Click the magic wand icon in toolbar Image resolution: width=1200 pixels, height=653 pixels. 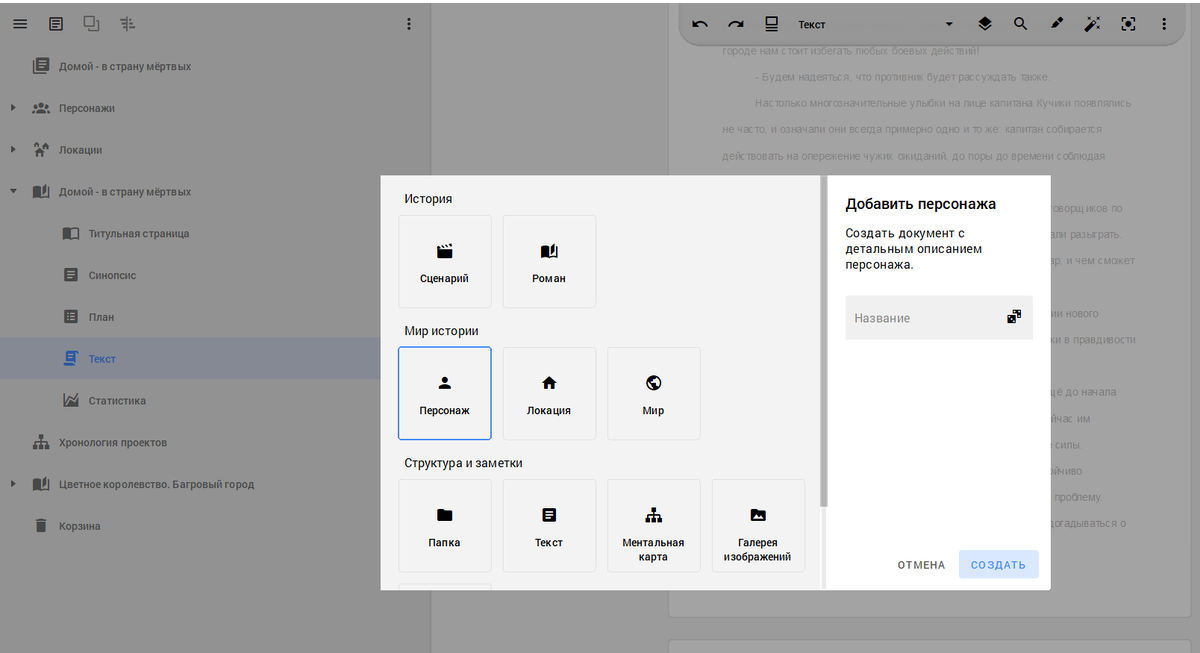(x=1092, y=24)
